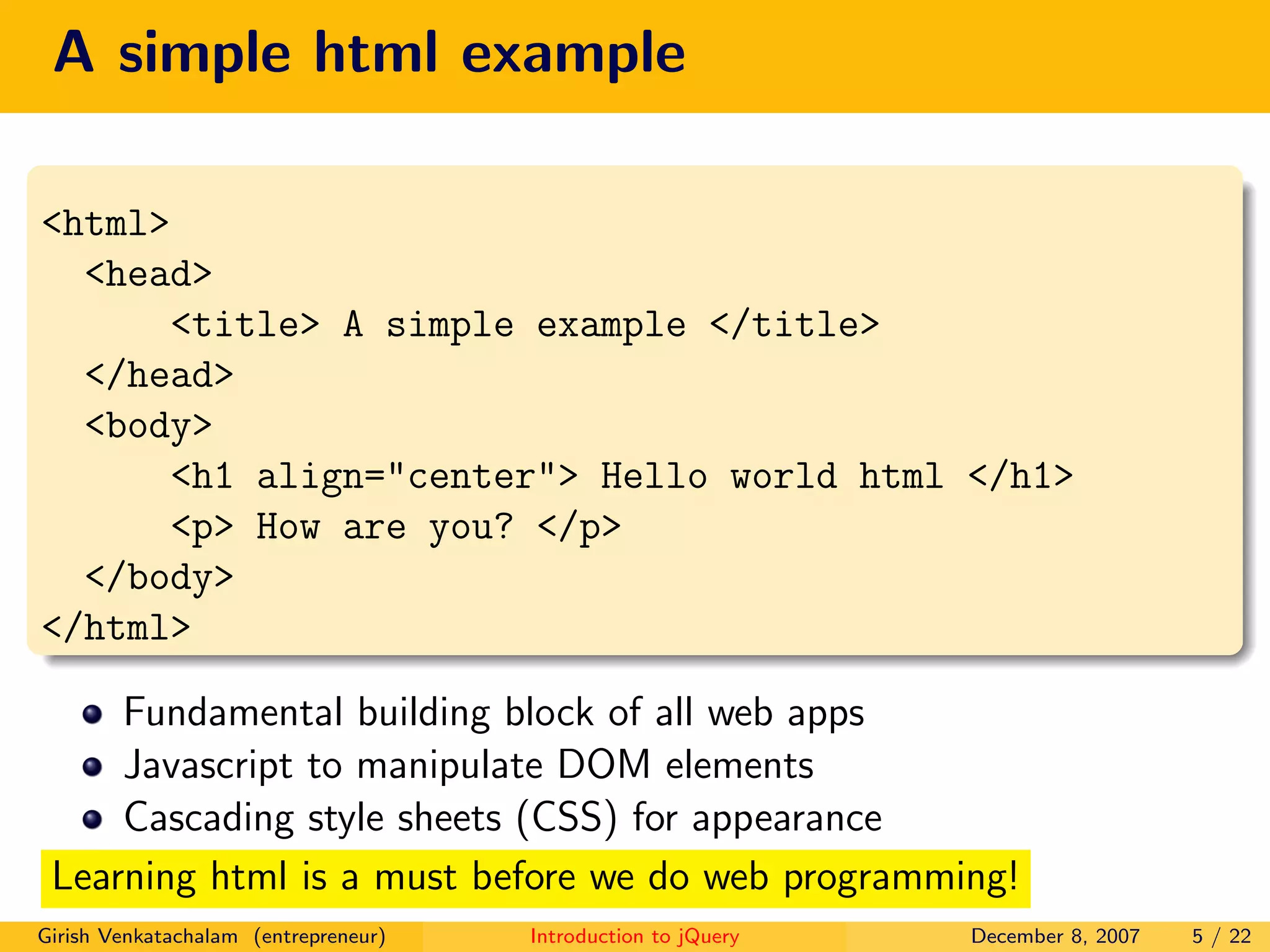Viewport: 1270px width, 952px height.
Task: Click footer author 'Girish Venkatachalam (entrepreneur)'
Action: [x=211, y=936]
